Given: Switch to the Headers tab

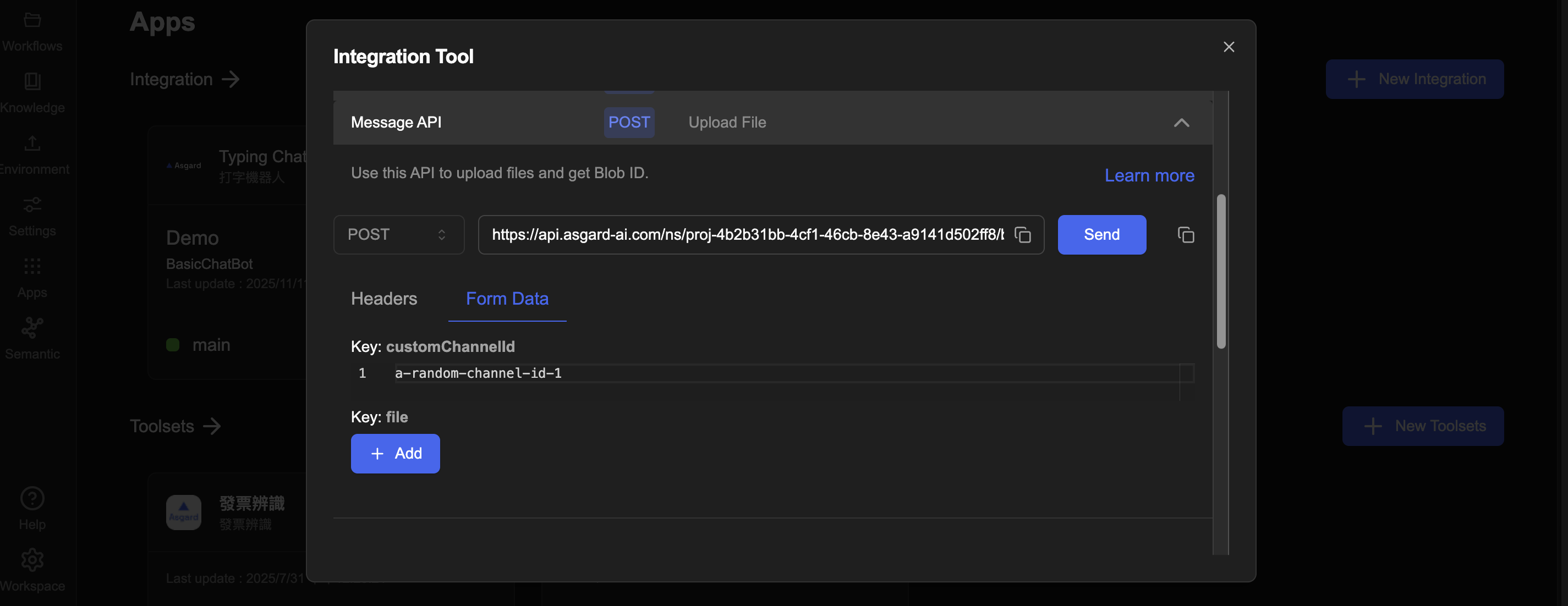Looking at the screenshot, I should coord(383,299).
